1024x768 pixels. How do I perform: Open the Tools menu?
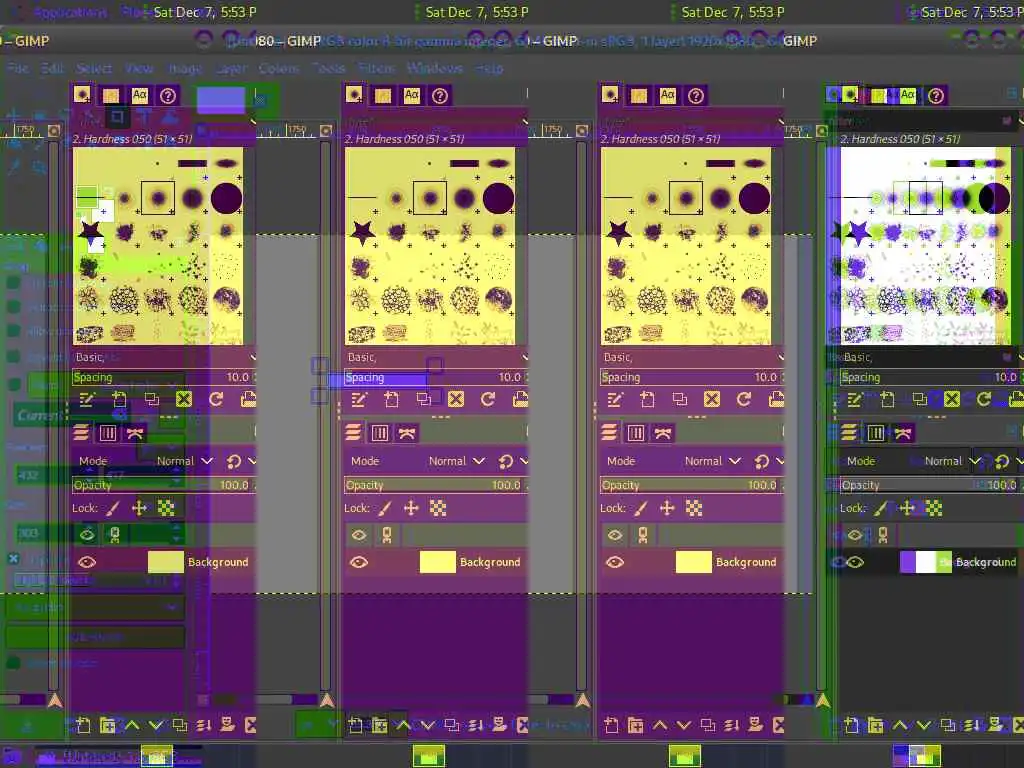tap(328, 68)
